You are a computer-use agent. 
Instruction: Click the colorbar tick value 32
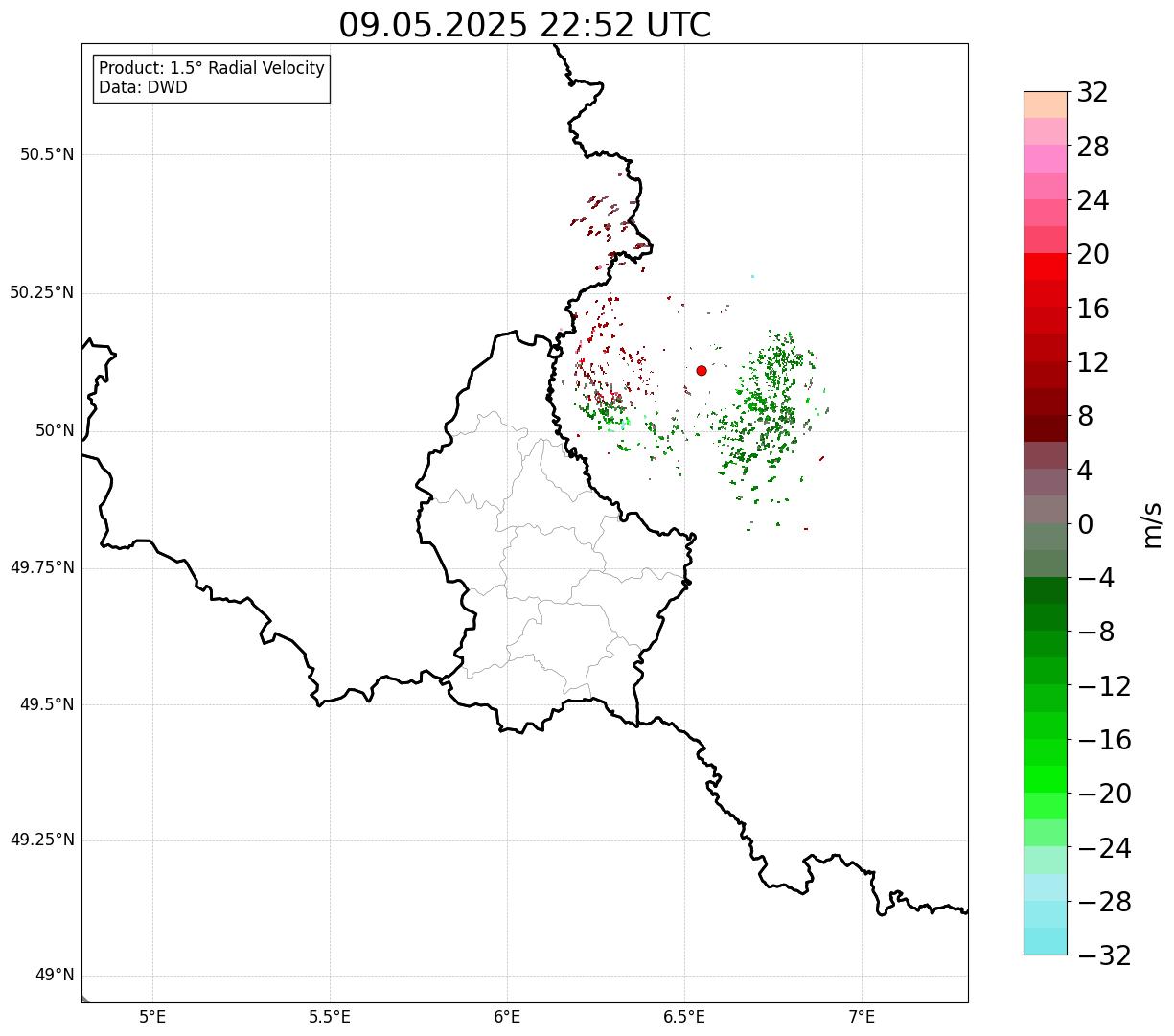click(x=1093, y=92)
